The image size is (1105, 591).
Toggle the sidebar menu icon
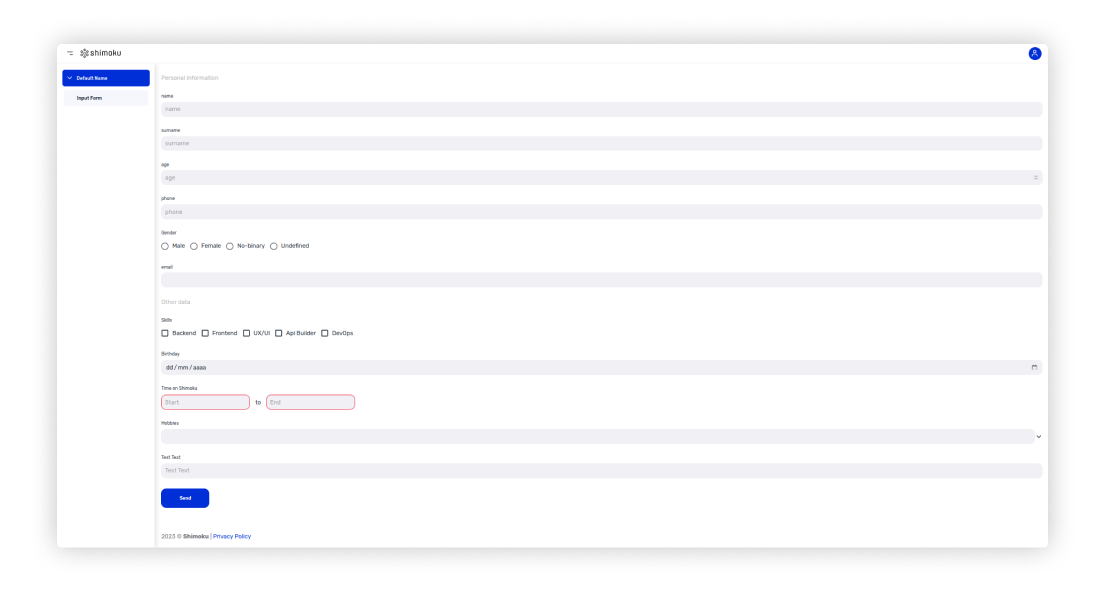(x=70, y=53)
